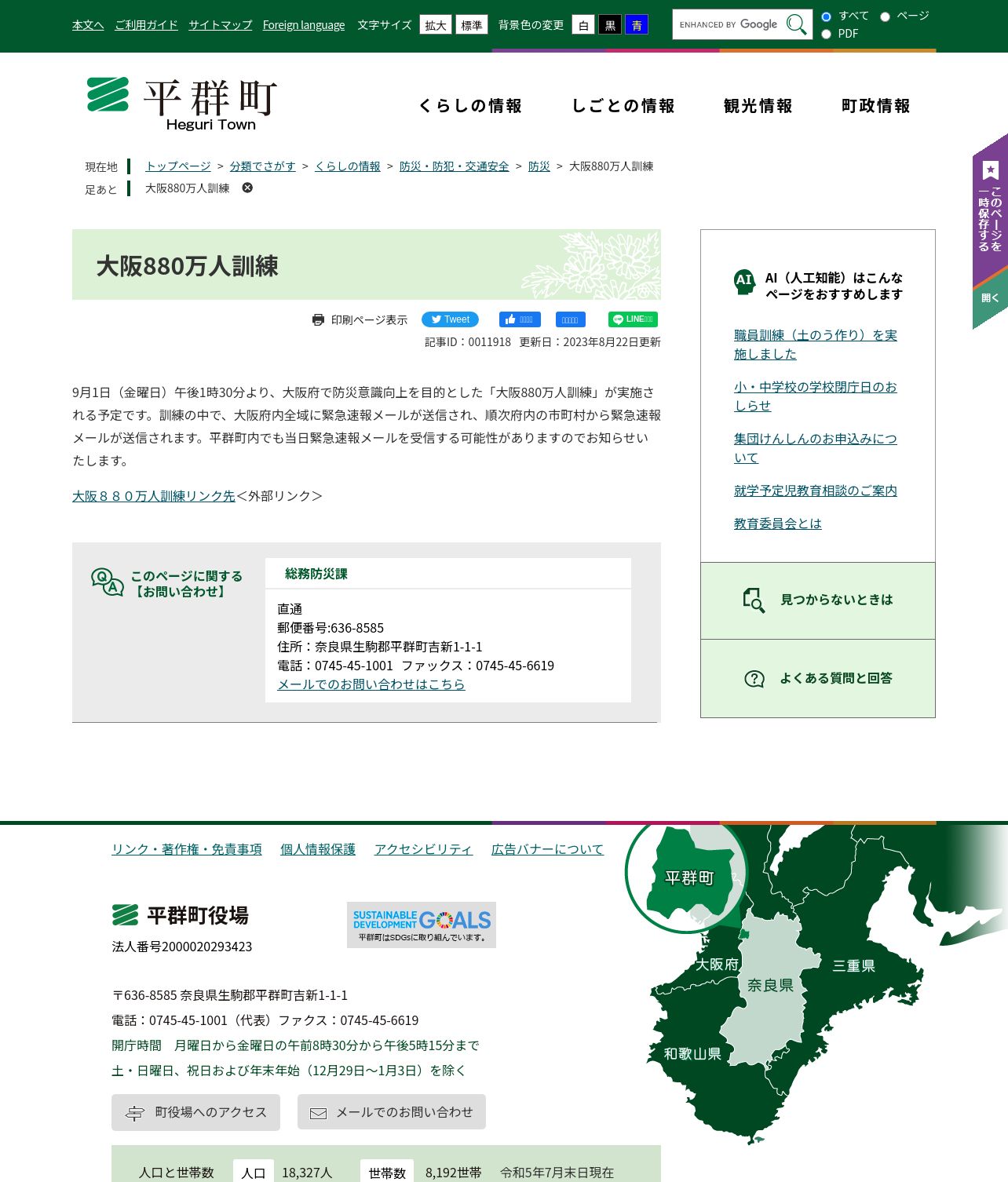1008x1182 pixels.
Task: Reset text size to 標準
Action: (x=472, y=25)
